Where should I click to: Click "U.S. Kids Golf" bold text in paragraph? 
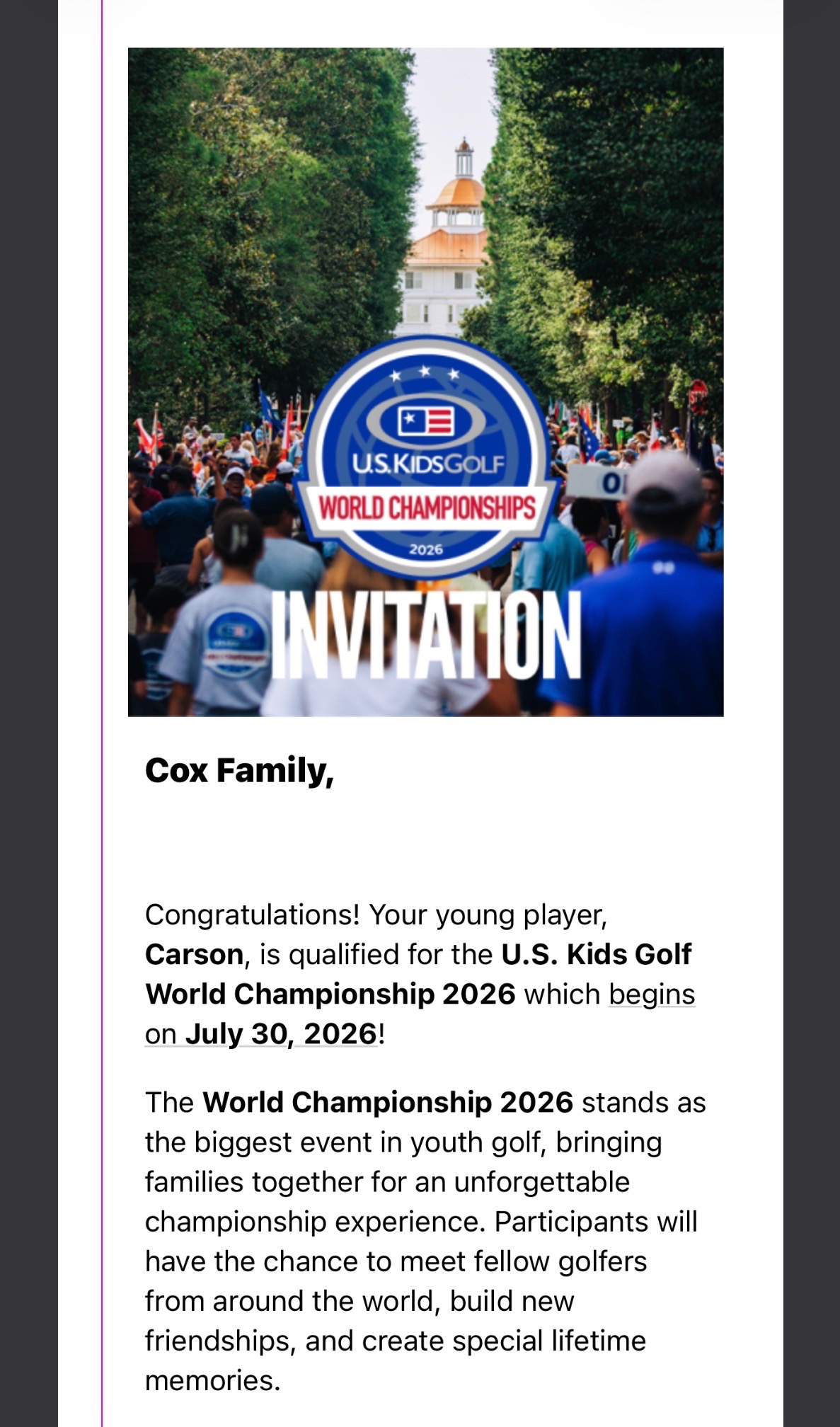[596, 954]
